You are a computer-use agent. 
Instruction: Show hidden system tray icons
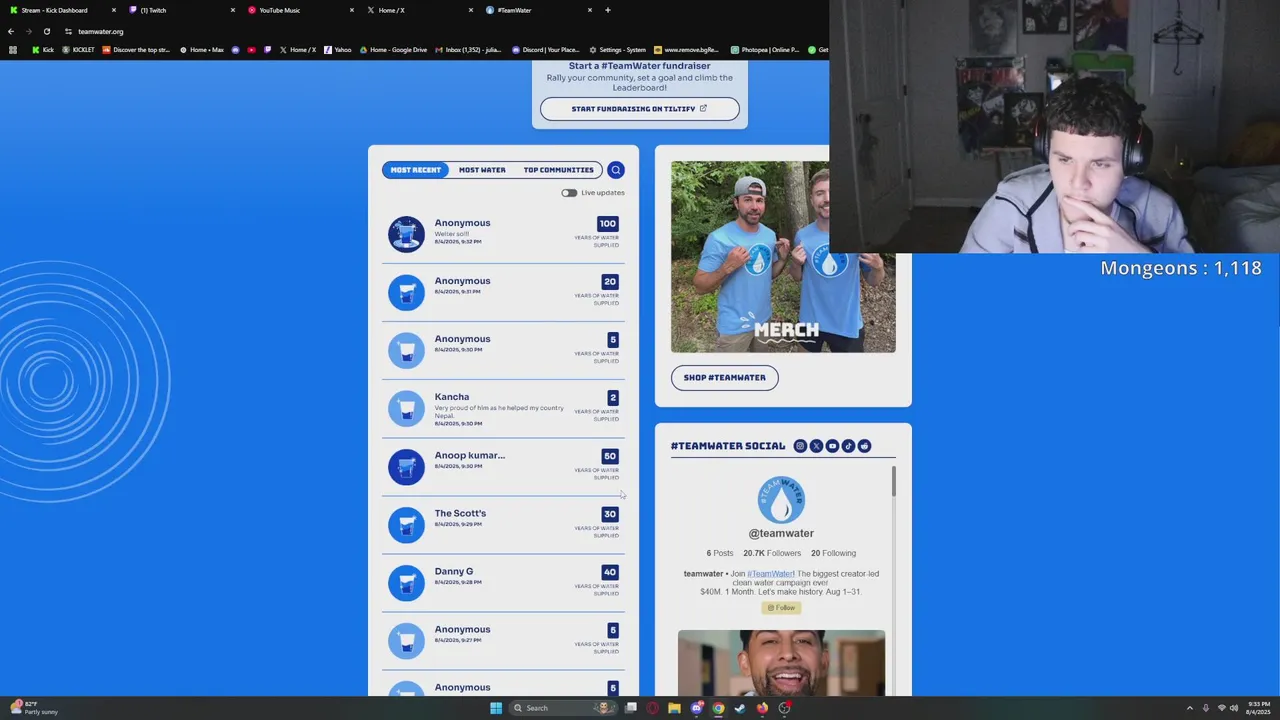(x=1189, y=708)
